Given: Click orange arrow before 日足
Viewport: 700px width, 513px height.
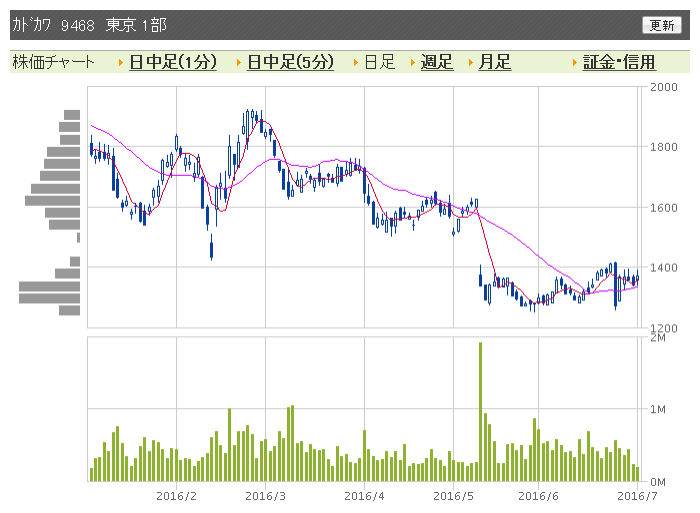Looking at the screenshot, I should click(x=356, y=63).
